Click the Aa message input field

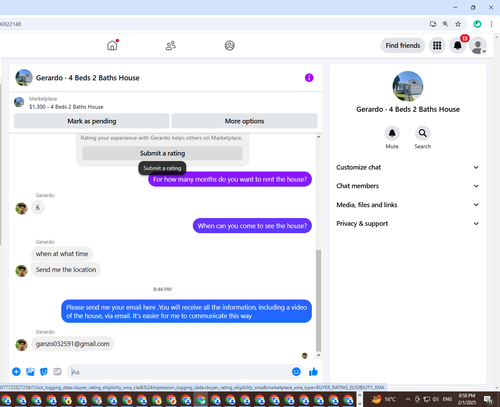[x=180, y=372]
